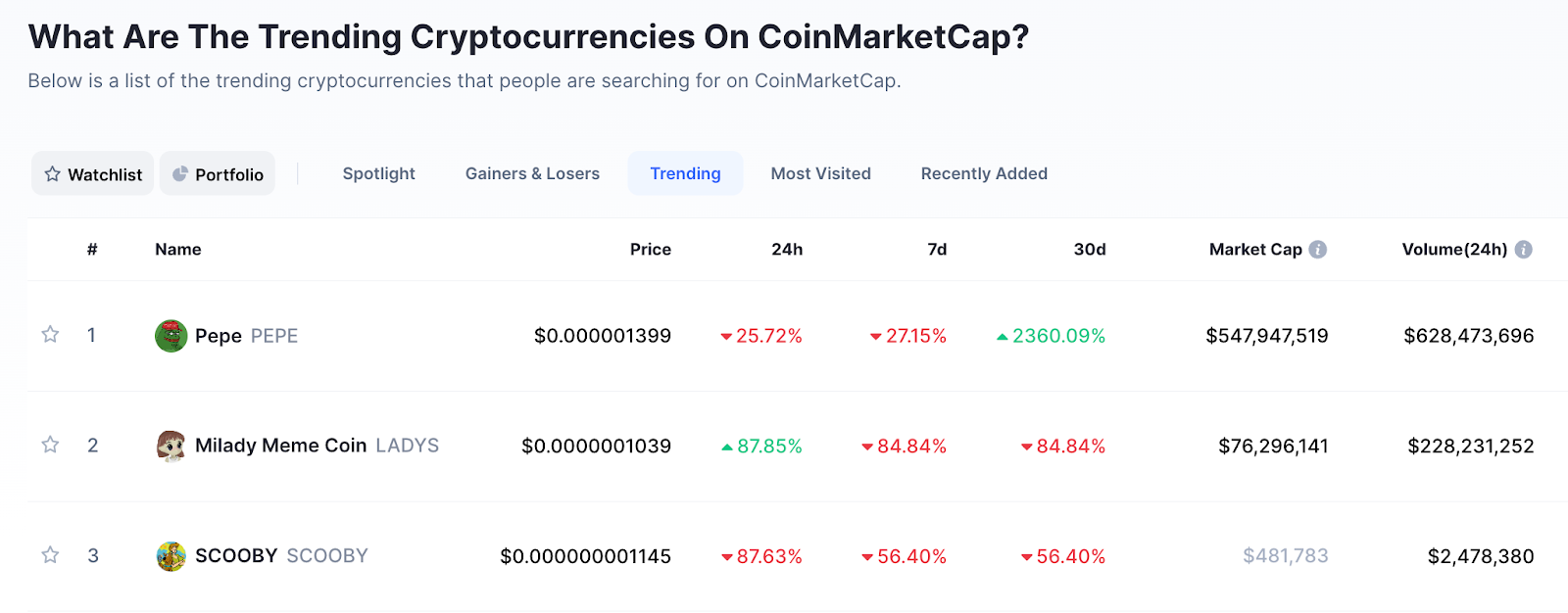Open the Recently Added tab
The image size is (1568, 613).
point(984,173)
